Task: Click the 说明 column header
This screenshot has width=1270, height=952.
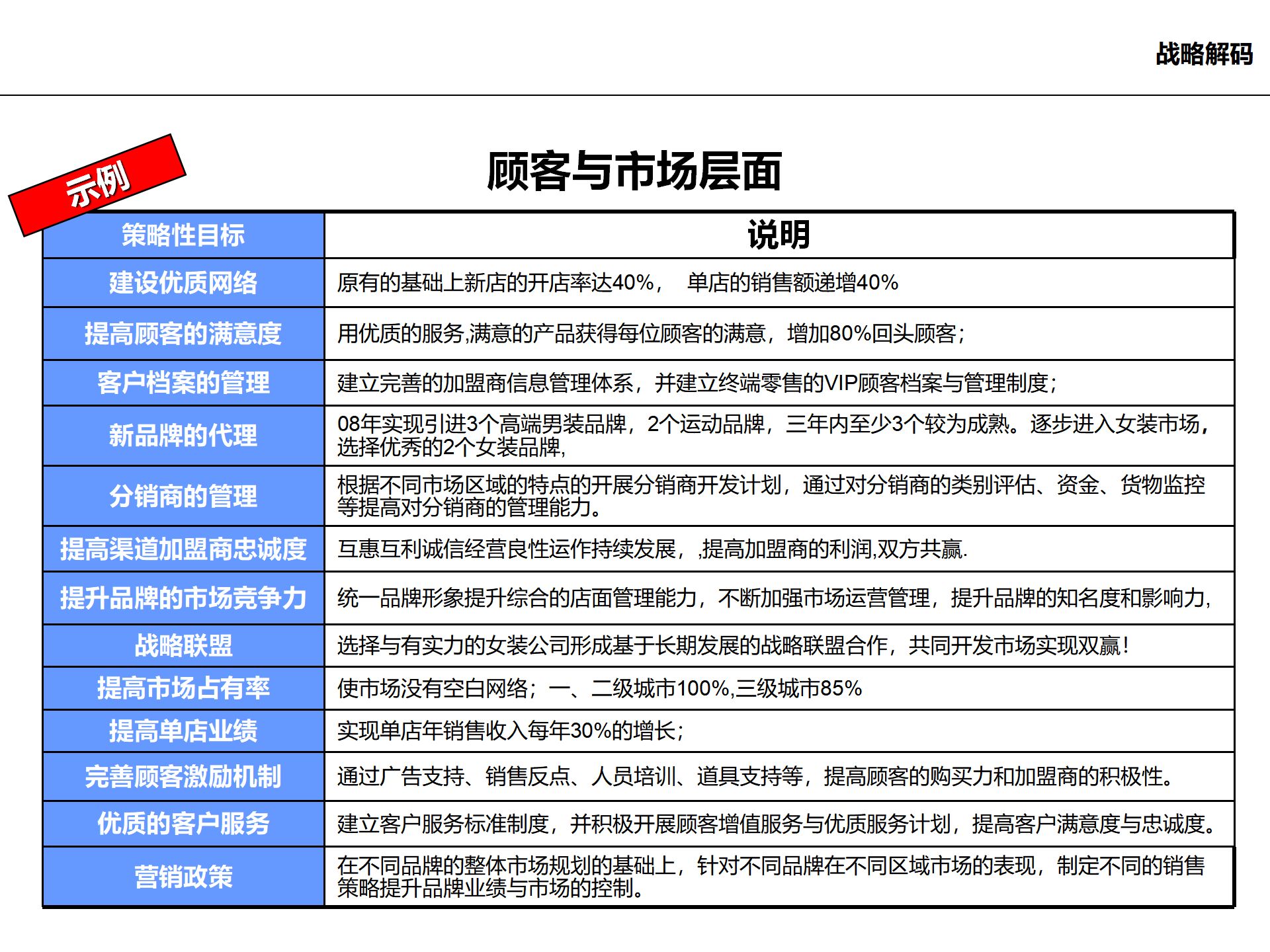Action: pyautogui.click(x=779, y=235)
